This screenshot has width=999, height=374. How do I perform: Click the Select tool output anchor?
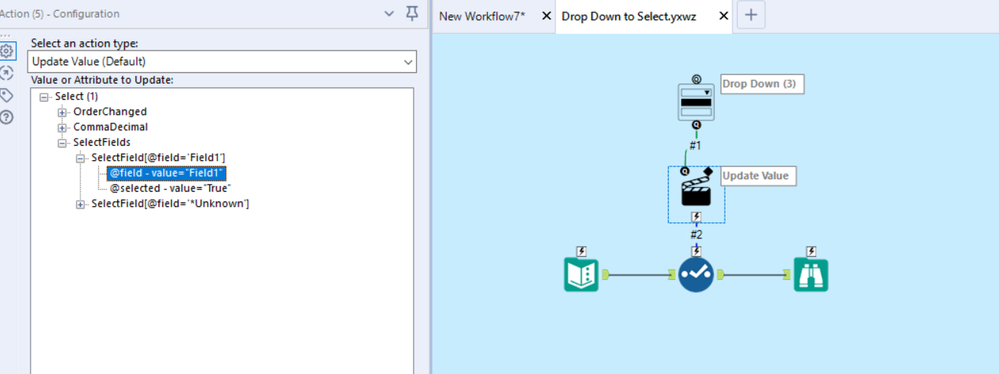pos(720,275)
